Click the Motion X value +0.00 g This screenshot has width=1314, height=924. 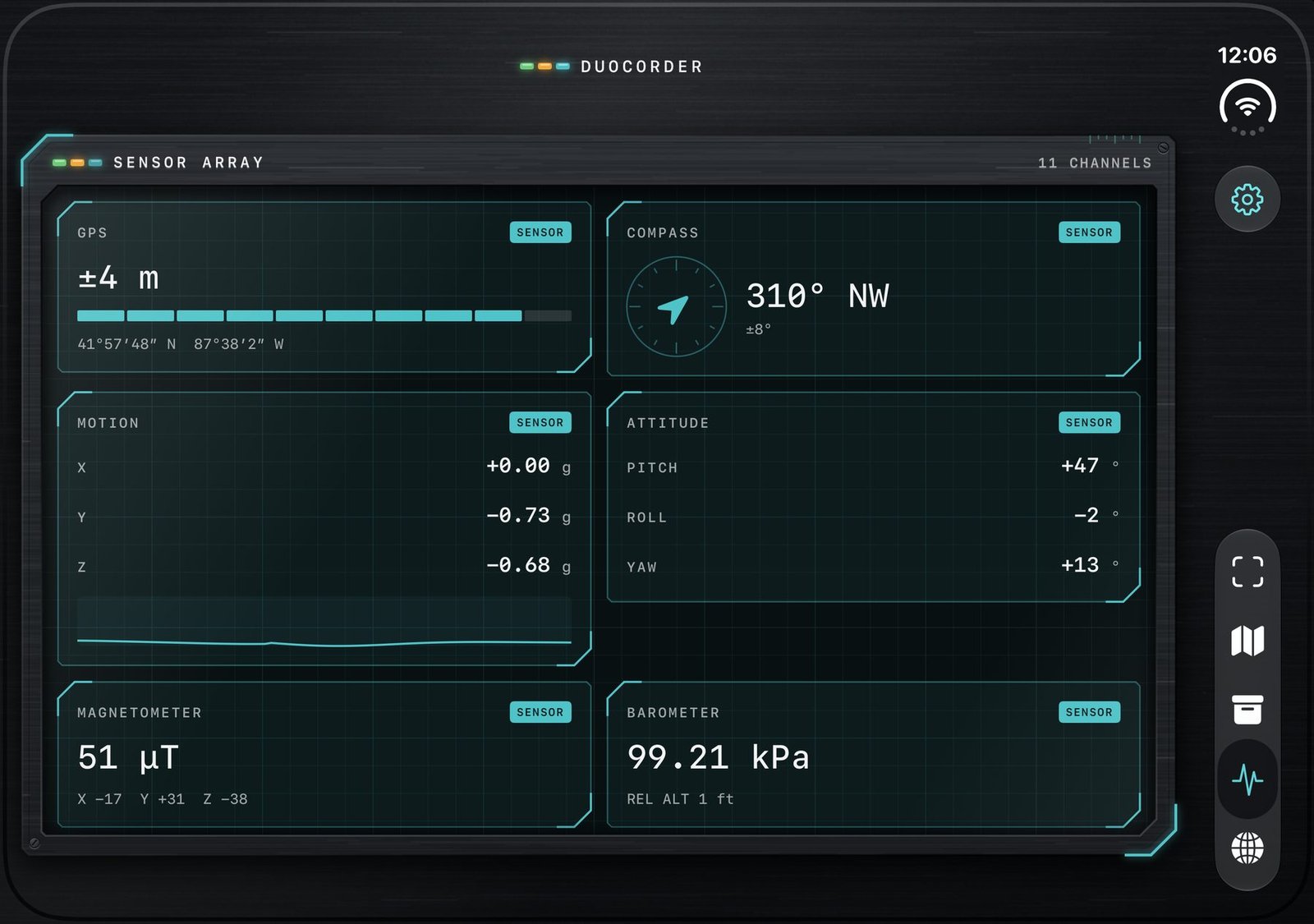pos(528,467)
